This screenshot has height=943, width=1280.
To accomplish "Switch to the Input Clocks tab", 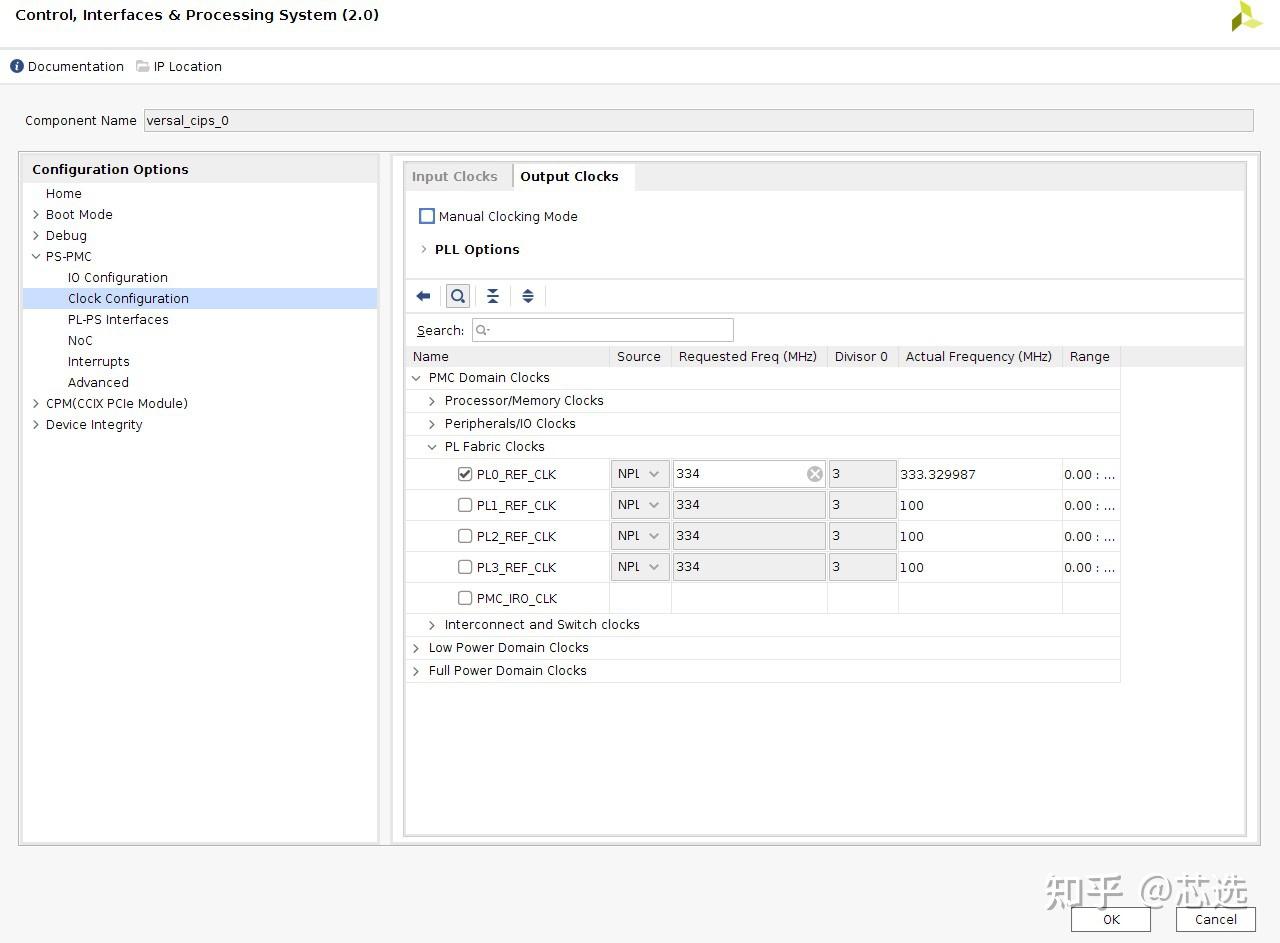I will pos(455,177).
